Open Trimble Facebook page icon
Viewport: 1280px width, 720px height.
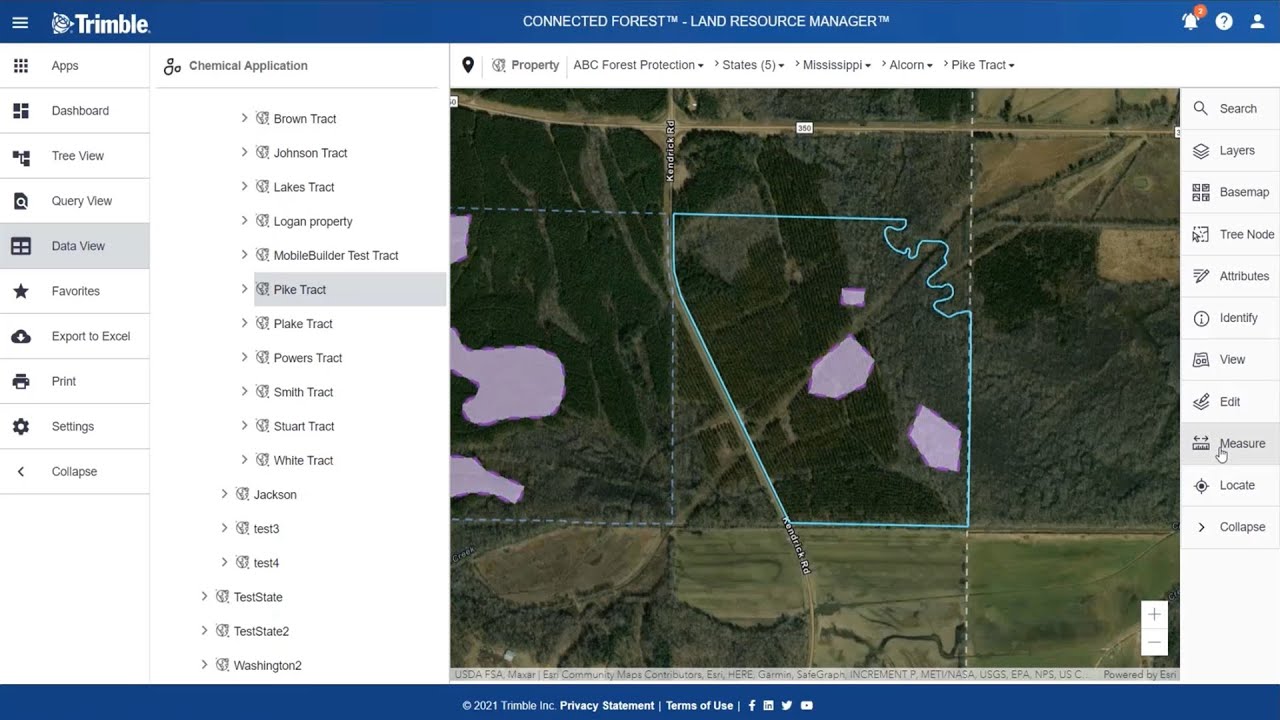(751, 706)
